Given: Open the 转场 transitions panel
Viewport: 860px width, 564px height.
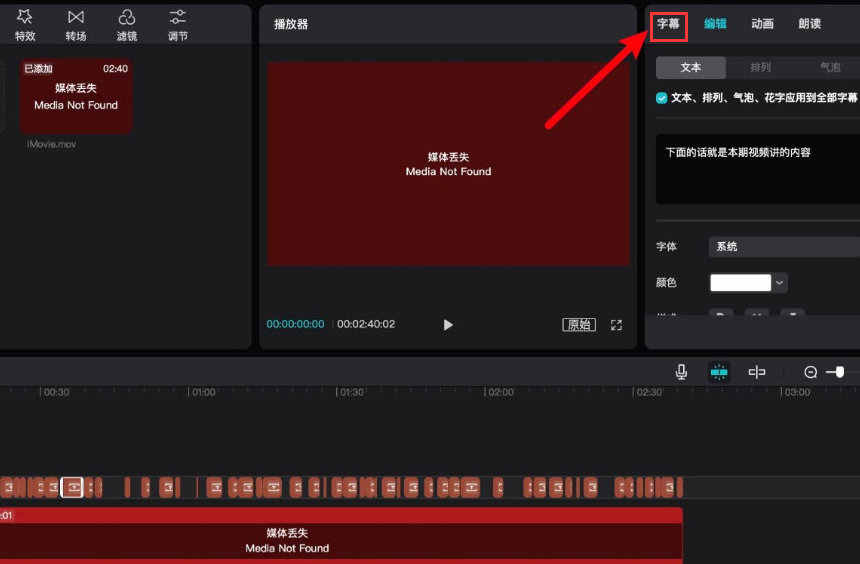Looking at the screenshot, I should tap(76, 25).
